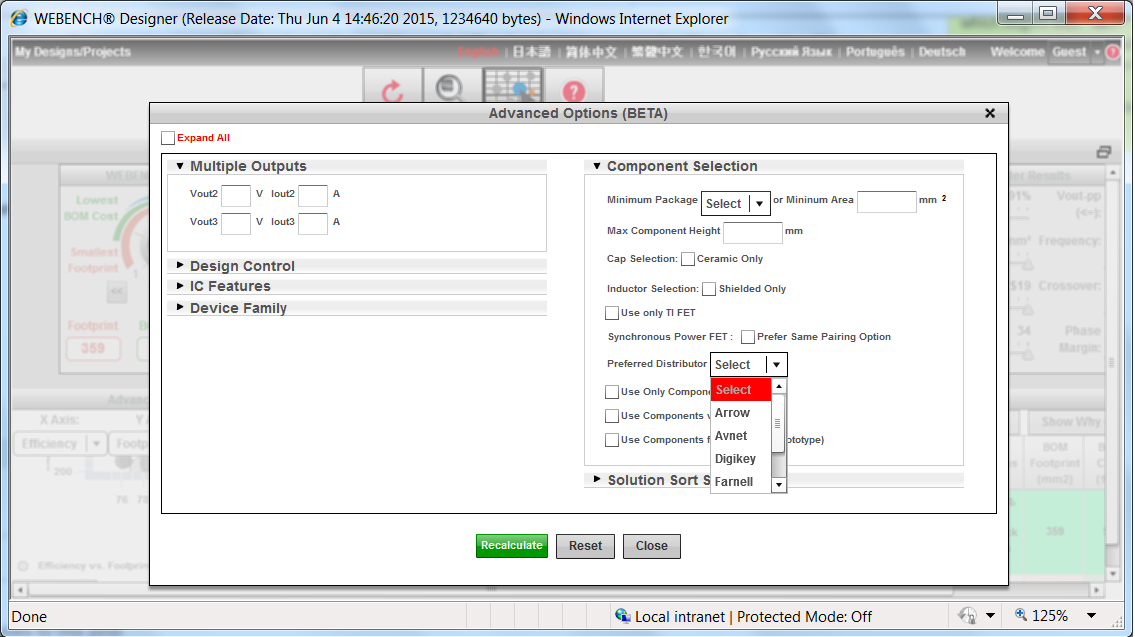Click the Reset button

click(x=585, y=547)
